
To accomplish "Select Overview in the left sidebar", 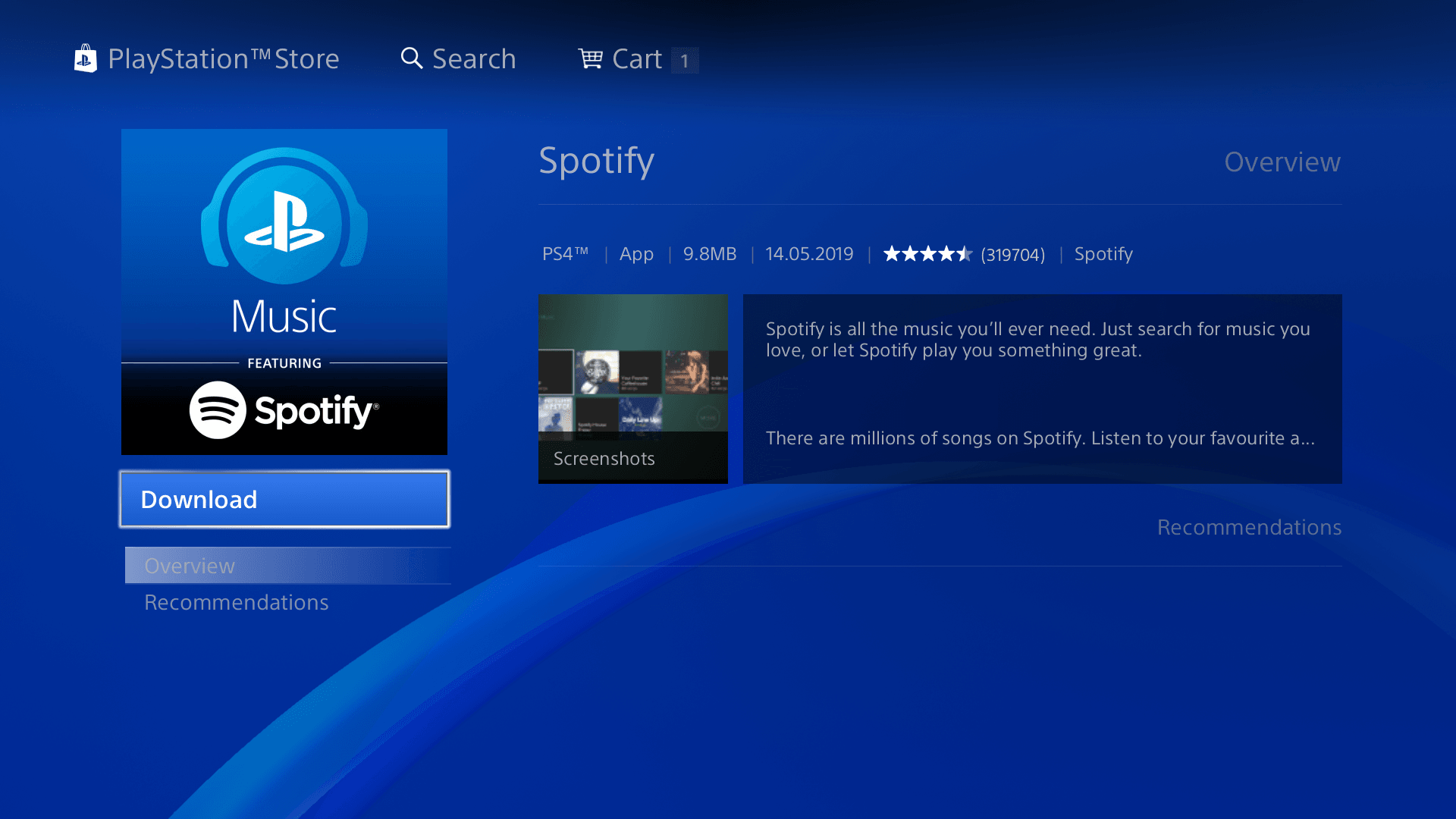I will pyautogui.click(x=288, y=566).
